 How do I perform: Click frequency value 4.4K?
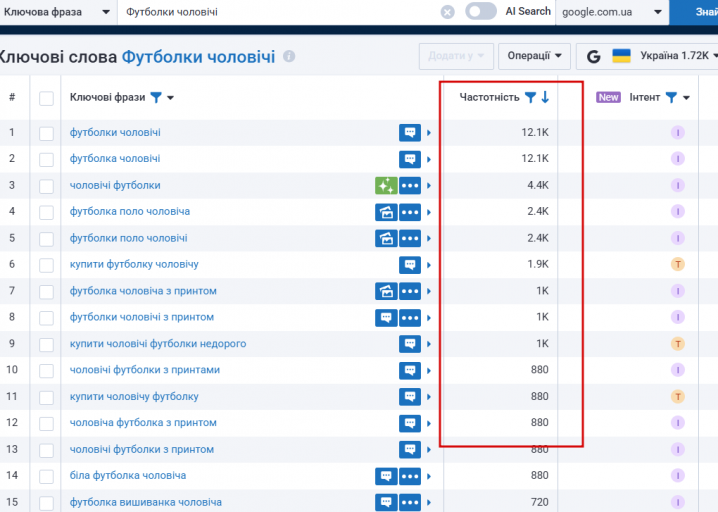(x=538, y=185)
